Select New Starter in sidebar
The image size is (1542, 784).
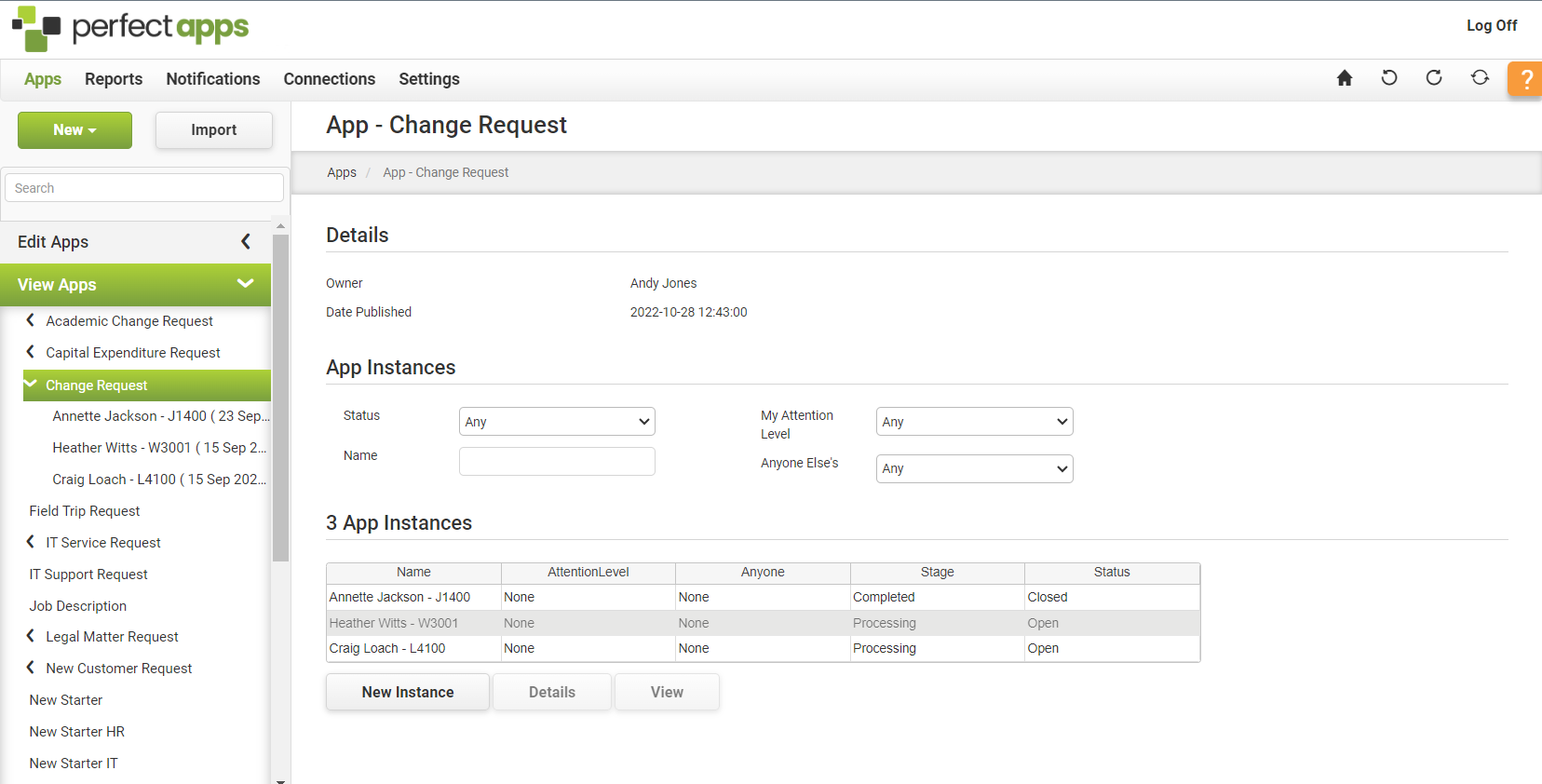pyautogui.click(x=66, y=700)
